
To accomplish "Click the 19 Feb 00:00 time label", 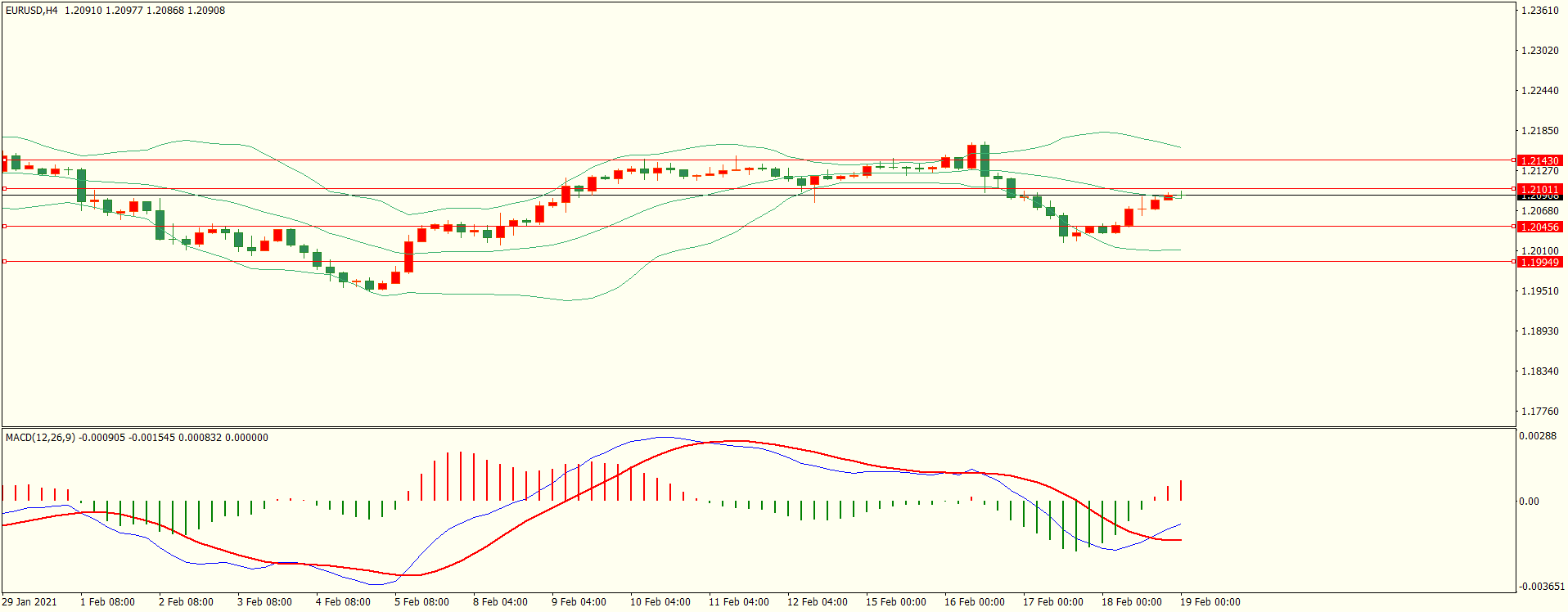I will [x=1210, y=602].
